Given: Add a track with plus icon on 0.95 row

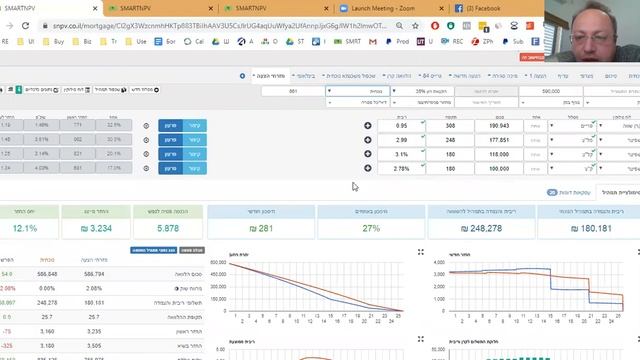Looking at the screenshot, I should pos(368,126).
